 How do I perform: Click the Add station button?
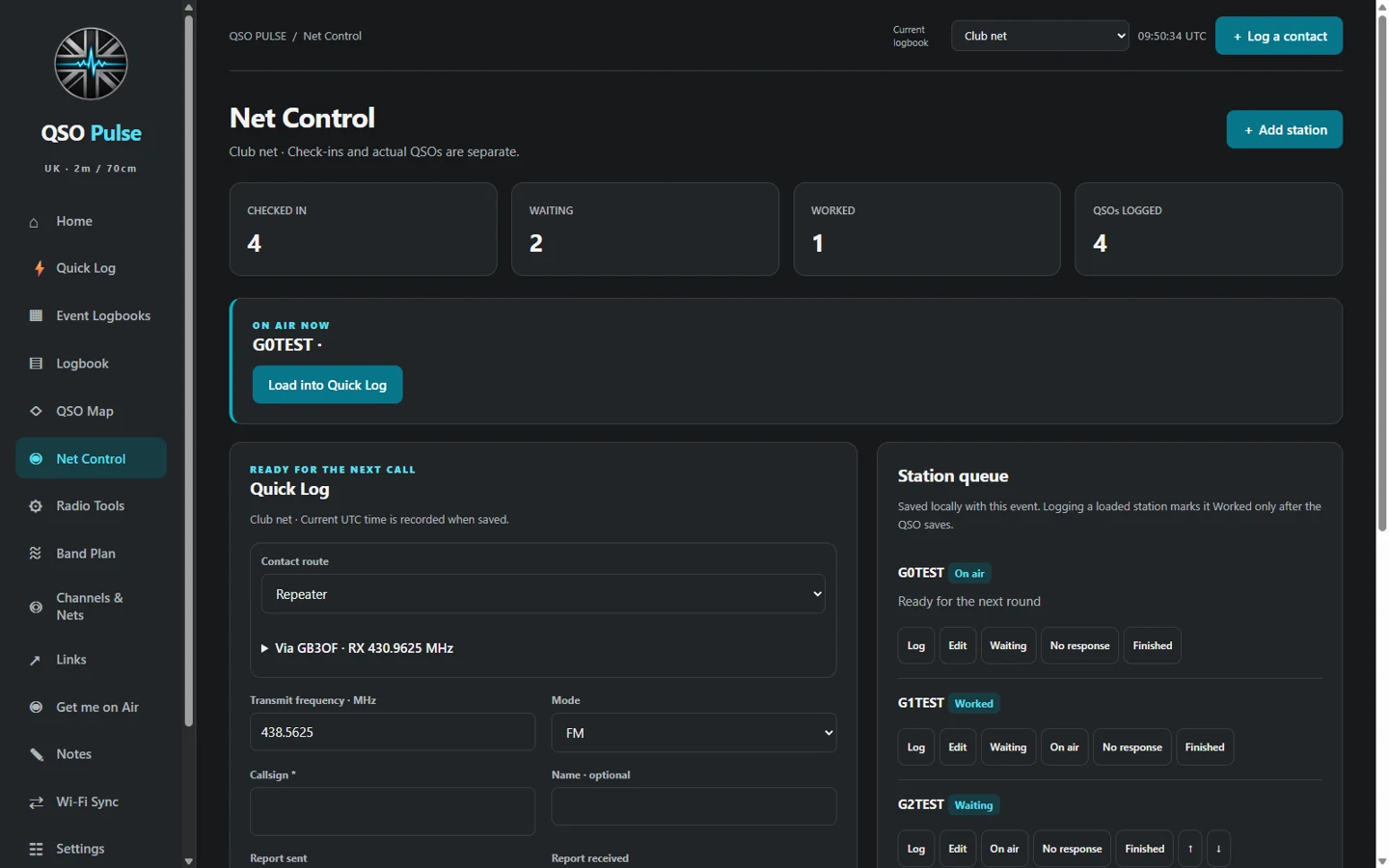pyautogui.click(x=1285, y=129)
